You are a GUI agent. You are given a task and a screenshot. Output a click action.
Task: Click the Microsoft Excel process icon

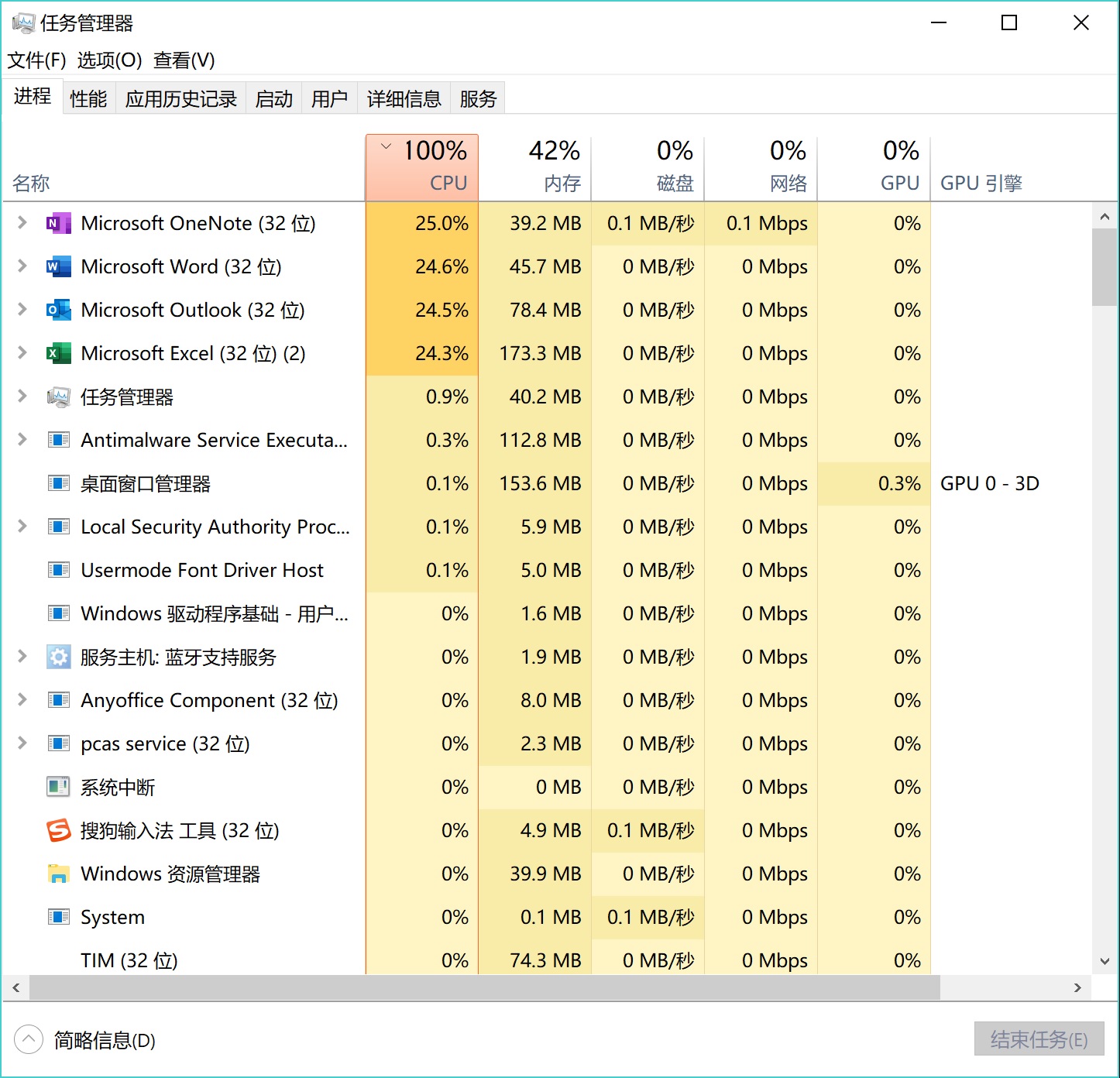(x=57, y=353)
